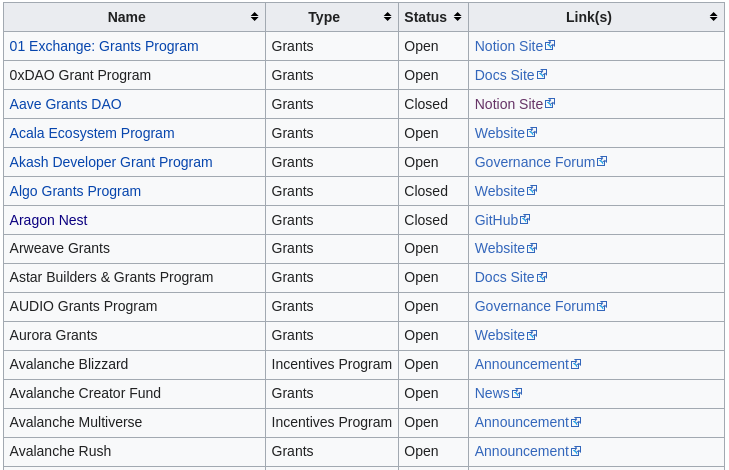Open Aave Grants DAO page
The width and height of the screenshot is (729, 470).
click(x=66, y=104)
